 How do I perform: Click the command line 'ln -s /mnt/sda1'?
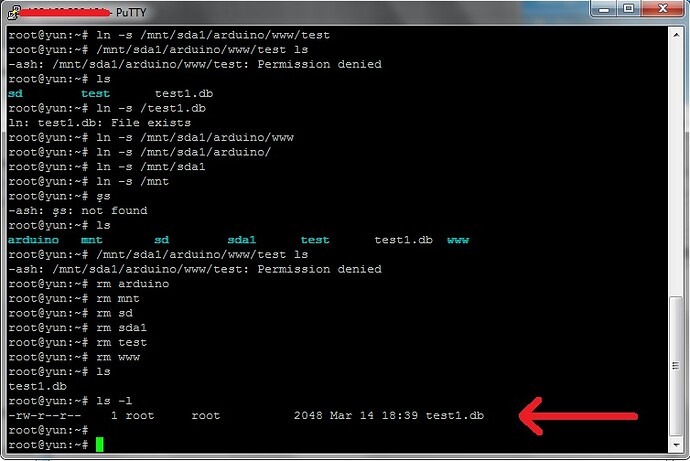point(150,167)
